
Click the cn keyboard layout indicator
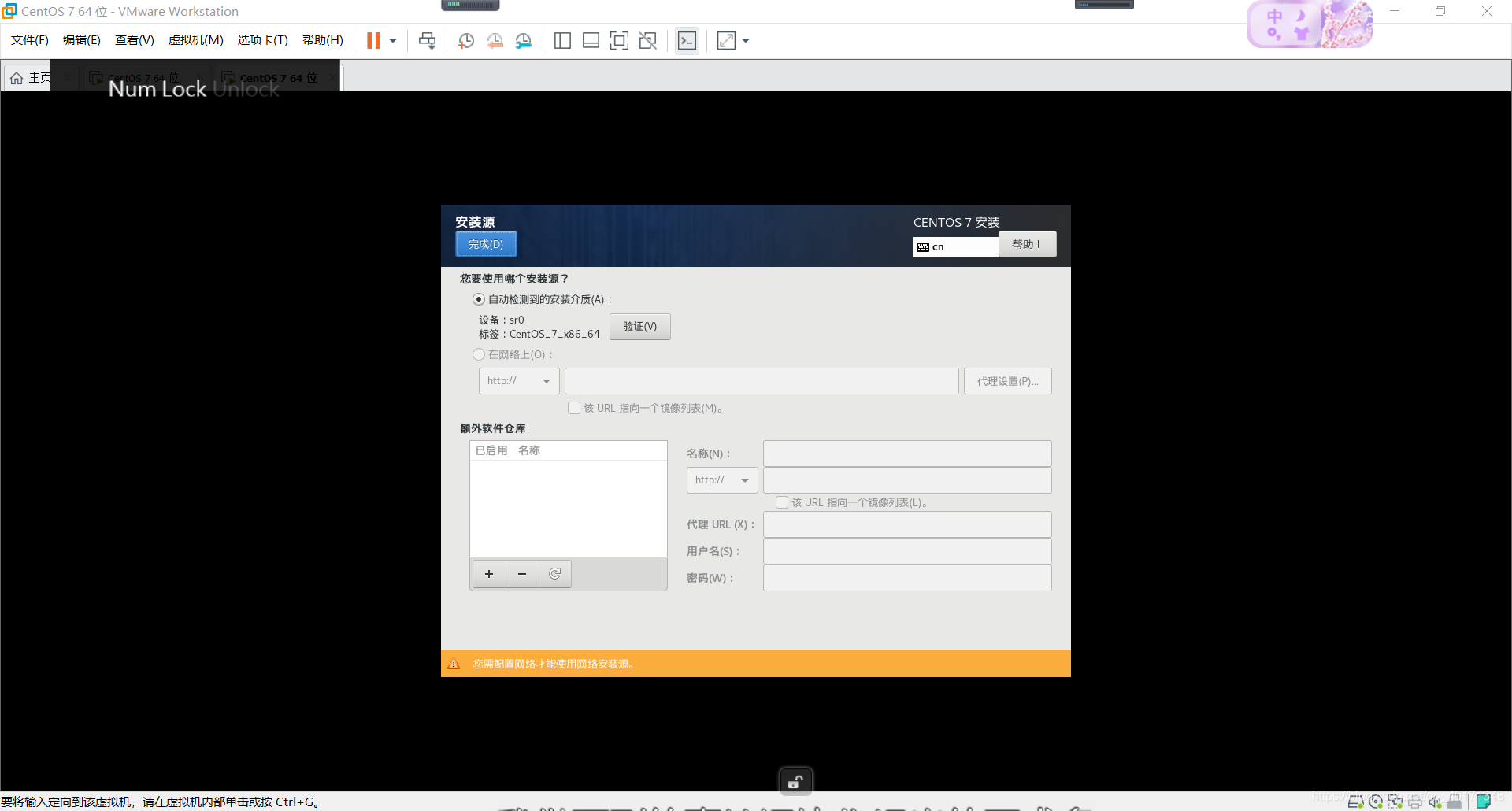[x=955, y=247]
